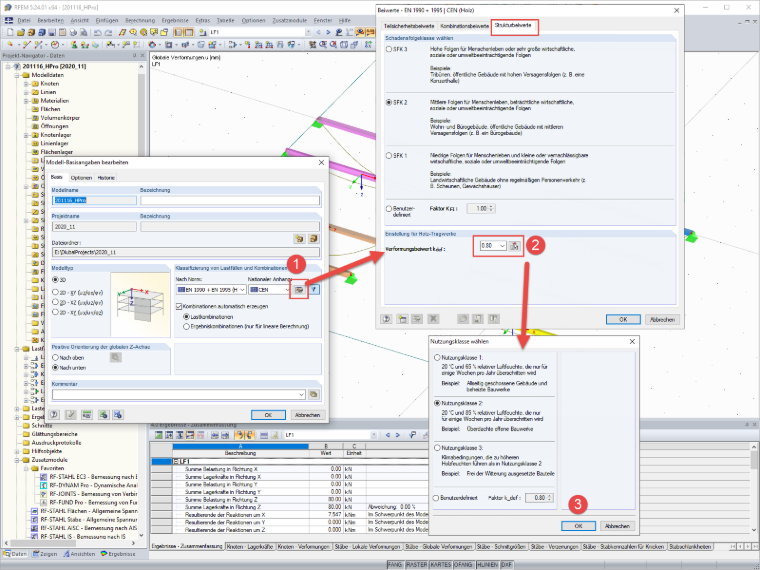Go to next load case arrow in toolbar
This screenshot has width=760, height=570.
point(328,32)
